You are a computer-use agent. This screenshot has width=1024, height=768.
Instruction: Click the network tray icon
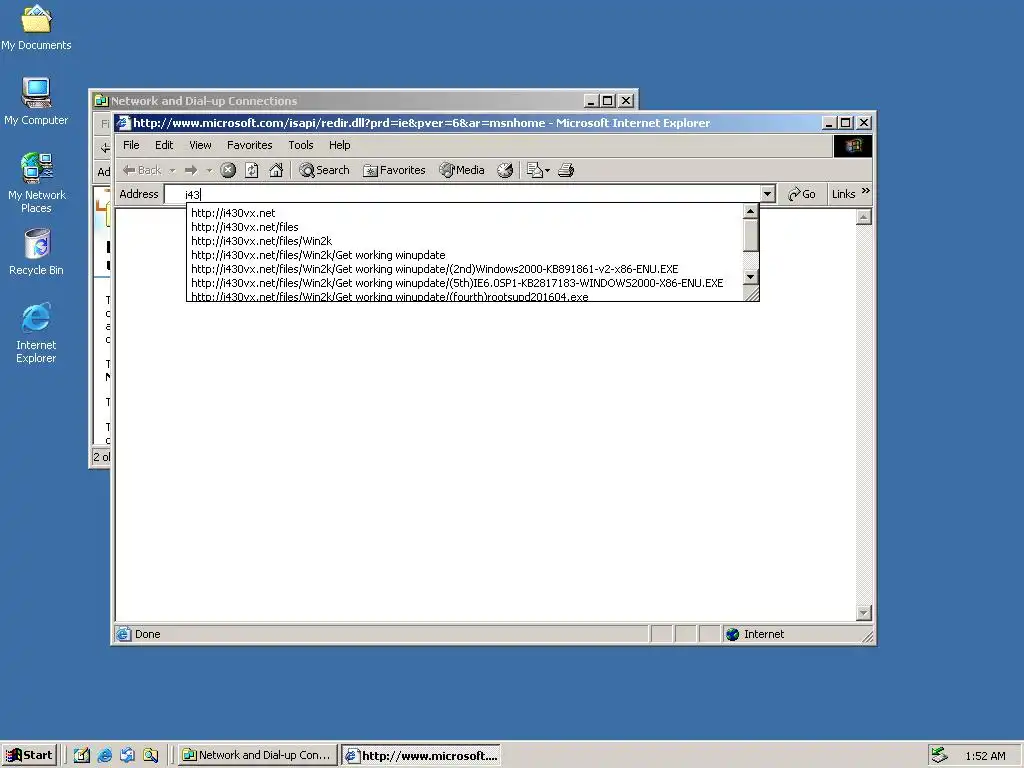click(x=939, y=755)
